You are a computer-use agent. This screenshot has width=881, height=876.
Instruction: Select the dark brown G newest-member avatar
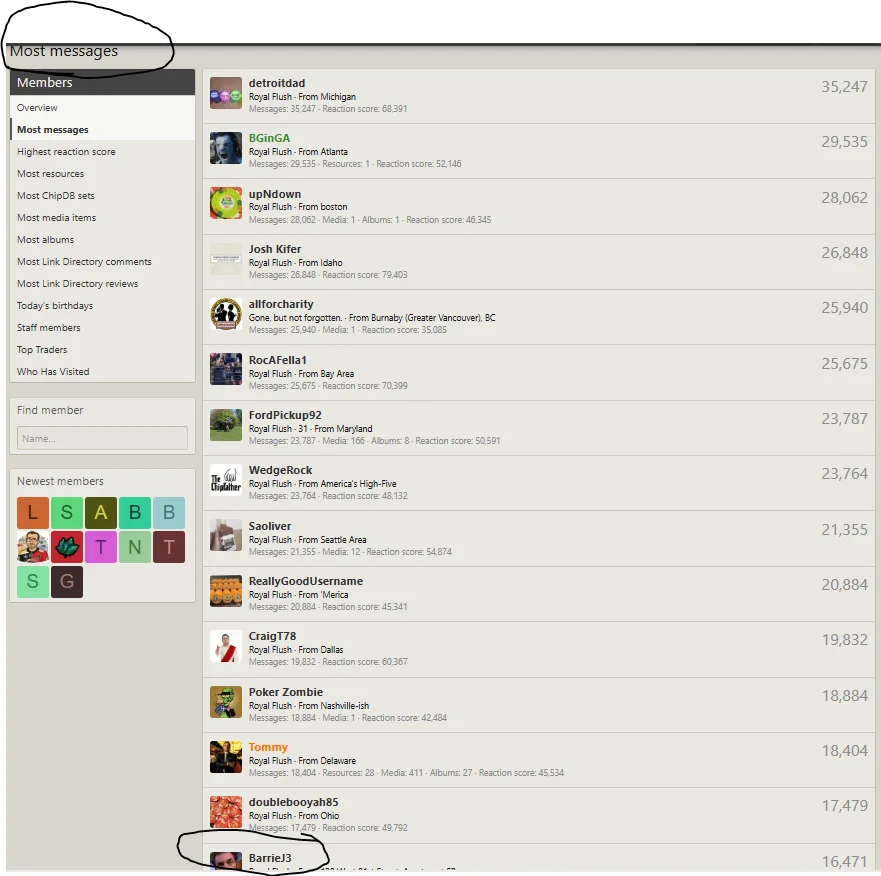pyautogui.click(x=66, y=582)
